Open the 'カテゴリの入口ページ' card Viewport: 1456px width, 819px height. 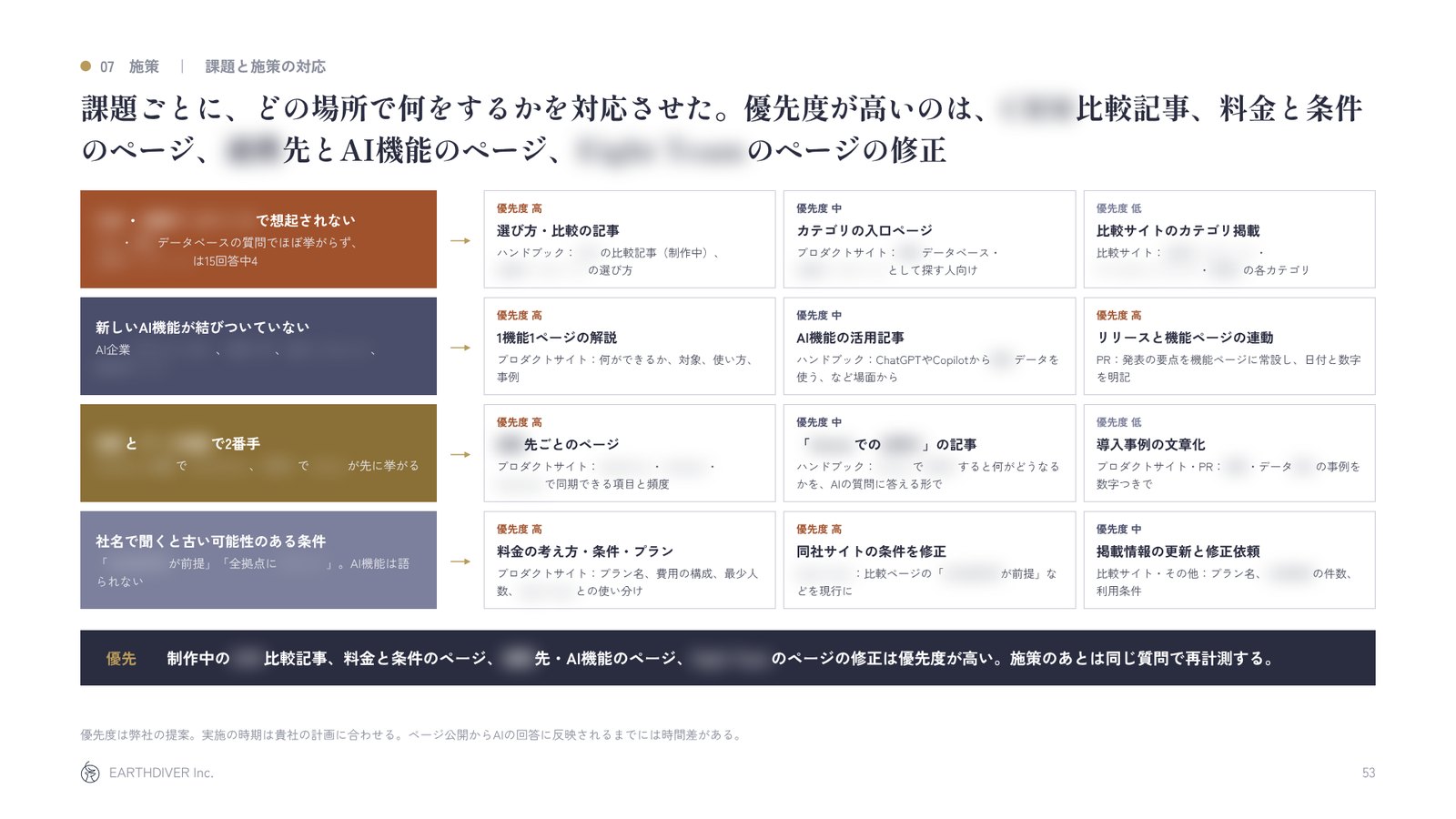click(x=929, y=239)
